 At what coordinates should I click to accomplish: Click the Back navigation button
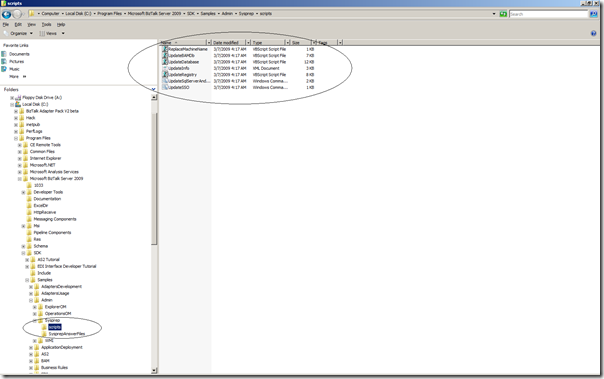pos(6,15)
